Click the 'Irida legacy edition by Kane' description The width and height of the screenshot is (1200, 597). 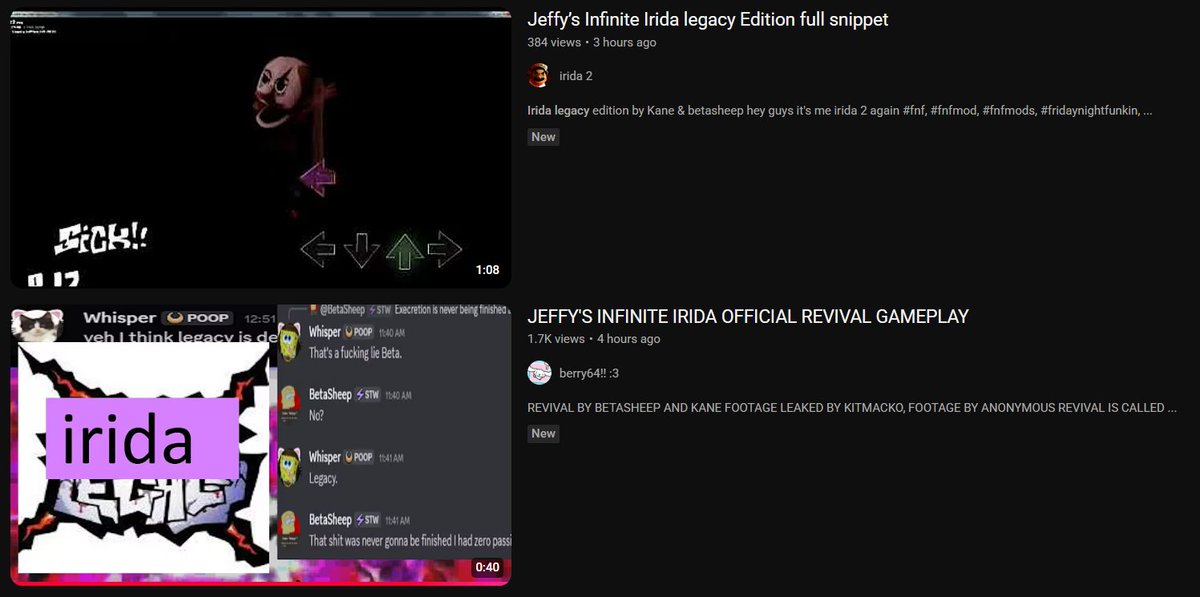[x=840, y=110]
